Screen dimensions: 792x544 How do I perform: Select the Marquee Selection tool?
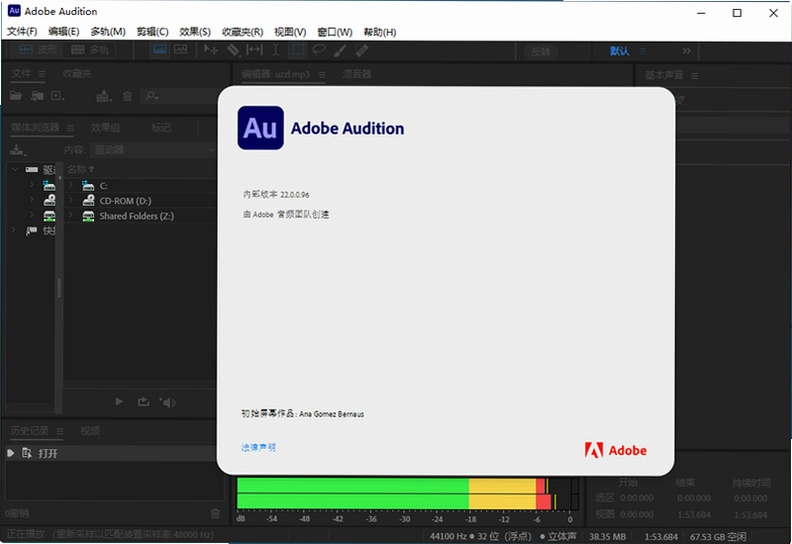pos(298,50)
